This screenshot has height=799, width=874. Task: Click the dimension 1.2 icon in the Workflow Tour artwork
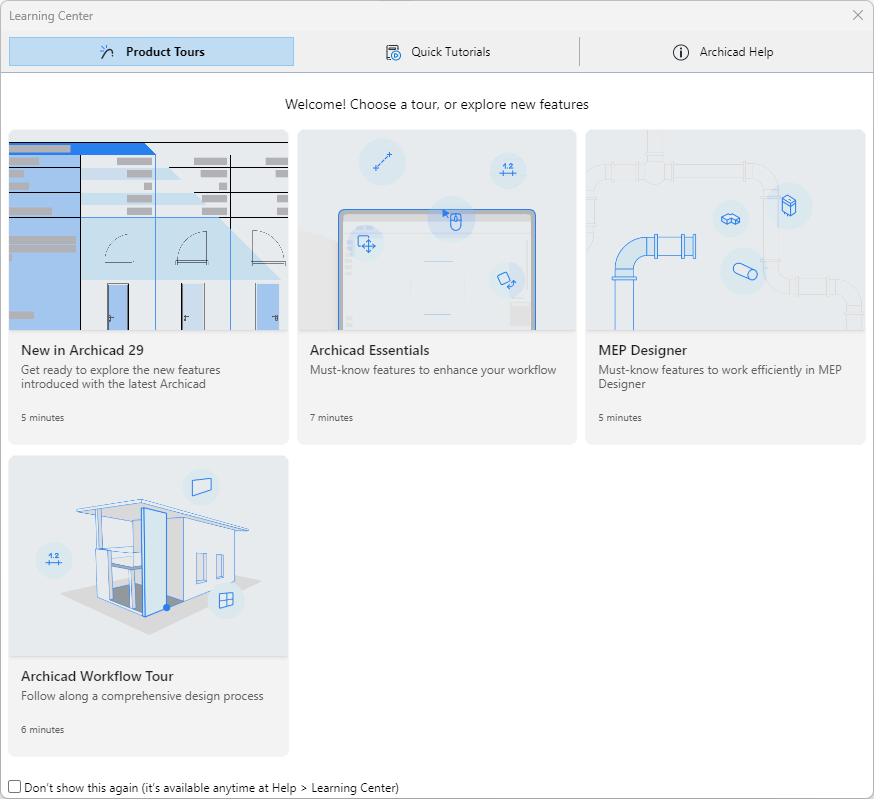pyautogui.click(x=54, y=560)
